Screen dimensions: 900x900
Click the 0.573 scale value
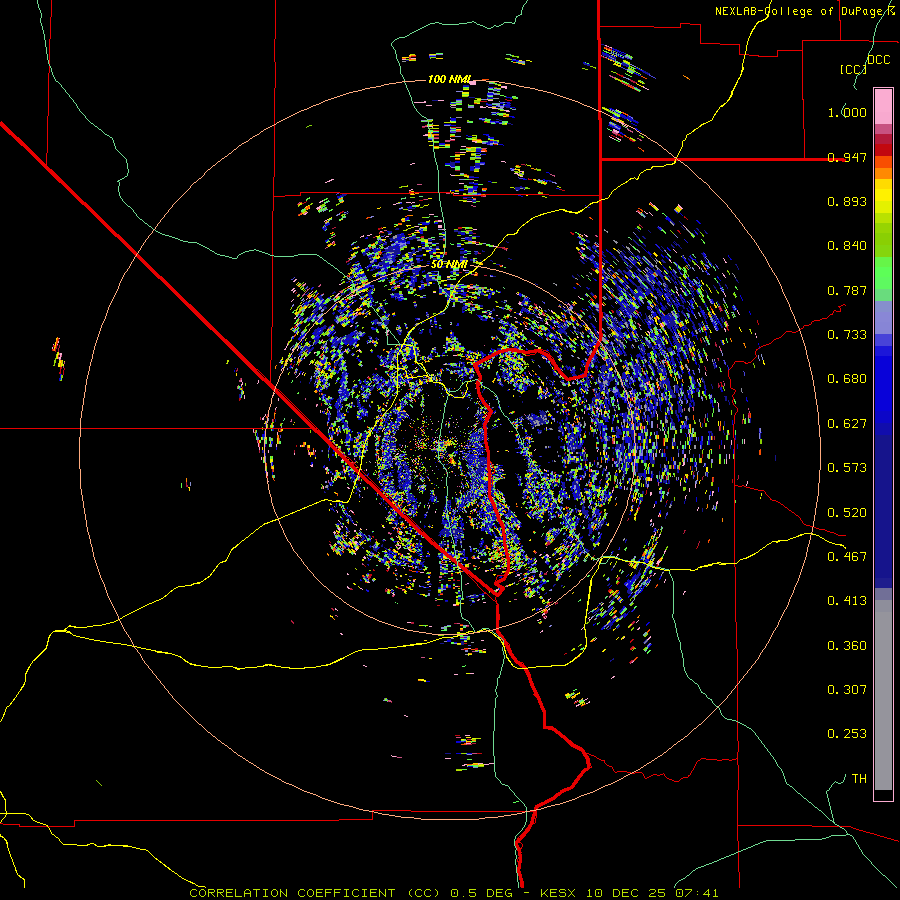[x=847, y=468]
